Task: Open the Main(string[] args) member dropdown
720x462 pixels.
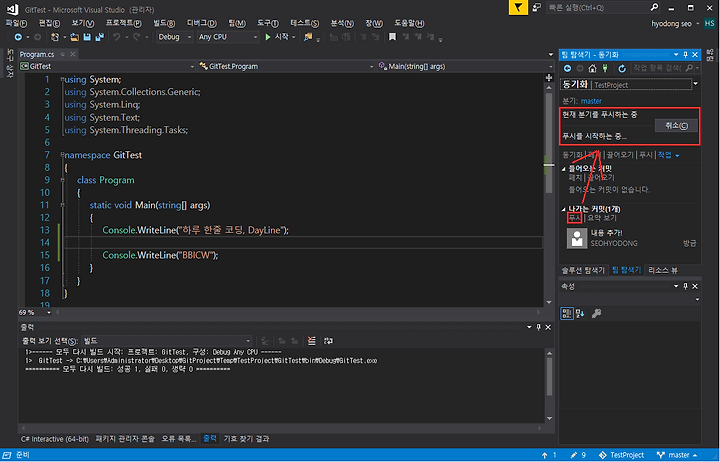Action: tap(465, 67)
